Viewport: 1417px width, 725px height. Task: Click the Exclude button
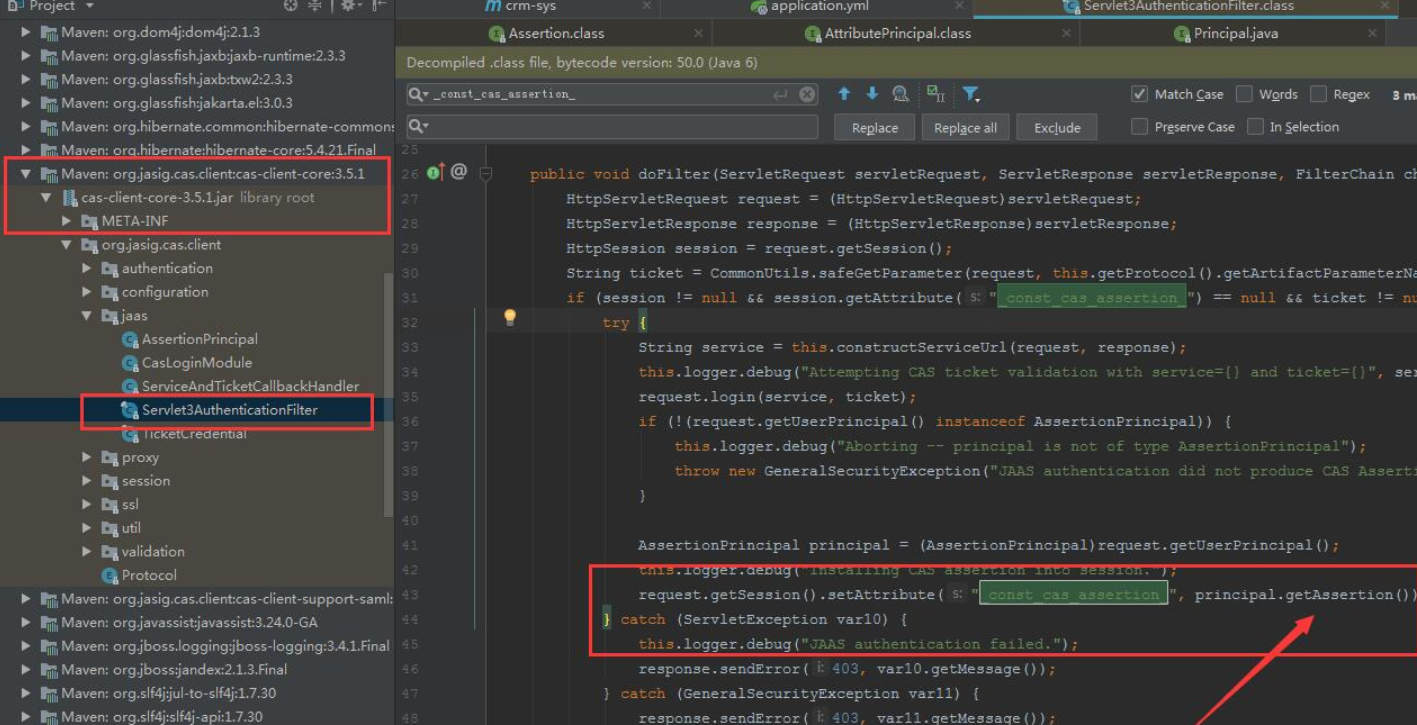point(1057,128)
